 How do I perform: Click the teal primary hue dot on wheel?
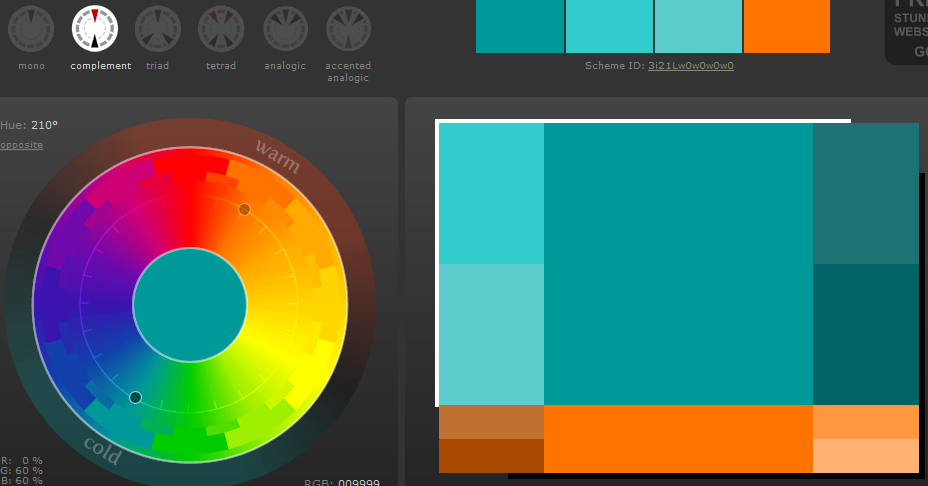click(136, 397)
